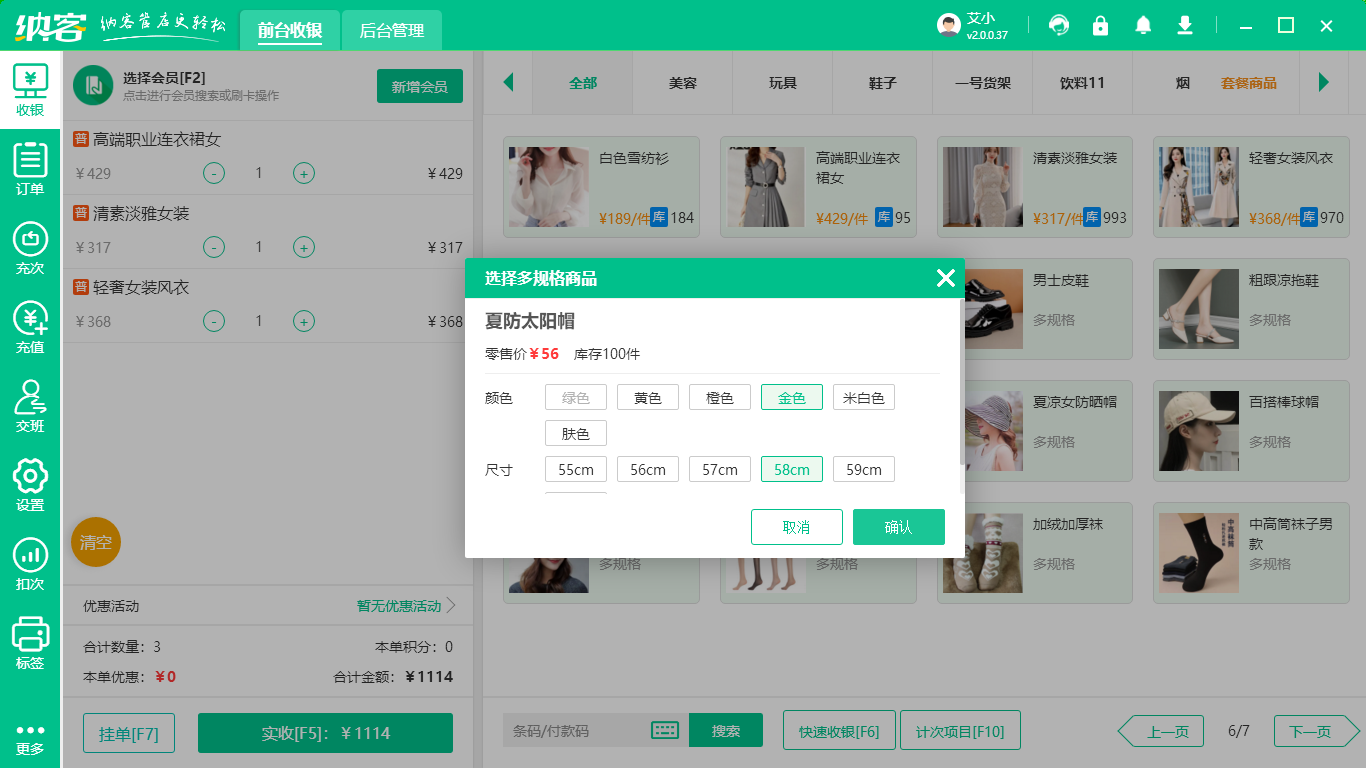Click the 清空 clear cart button
Viewport: 1366px width, 768px height.
(96, 542)
